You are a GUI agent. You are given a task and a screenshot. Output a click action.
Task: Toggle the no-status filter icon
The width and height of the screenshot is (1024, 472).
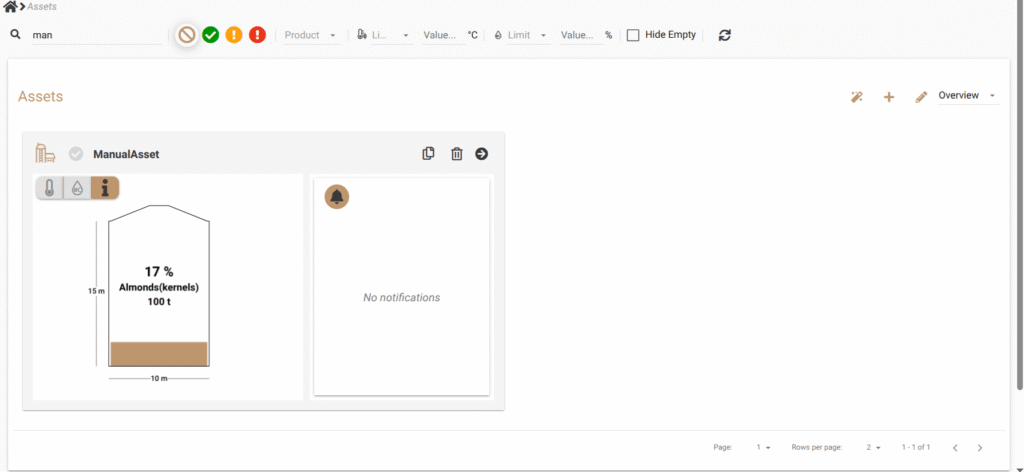[186, 35]
